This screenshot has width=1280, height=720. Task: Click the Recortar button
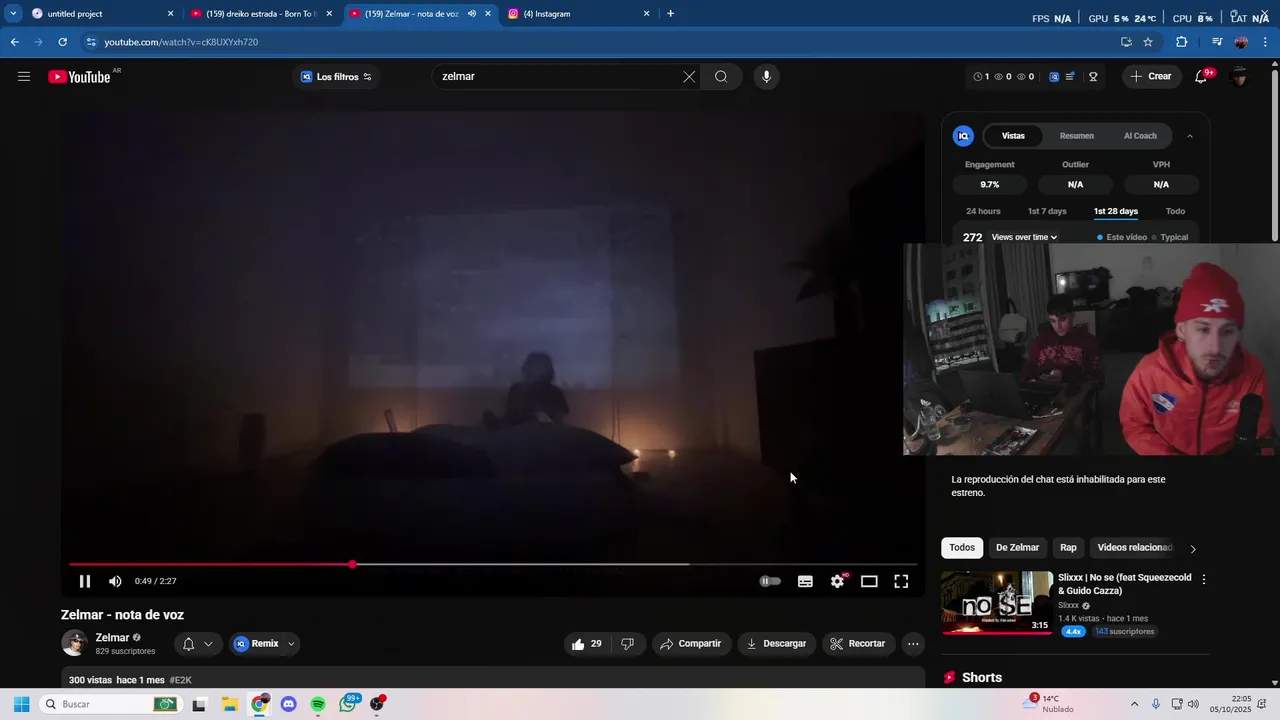point(859,644)
